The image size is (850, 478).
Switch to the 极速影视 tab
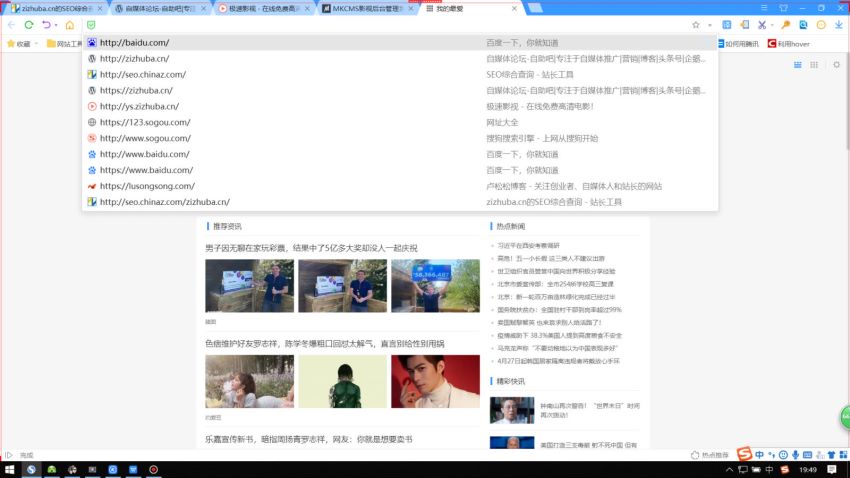(263, 9)
